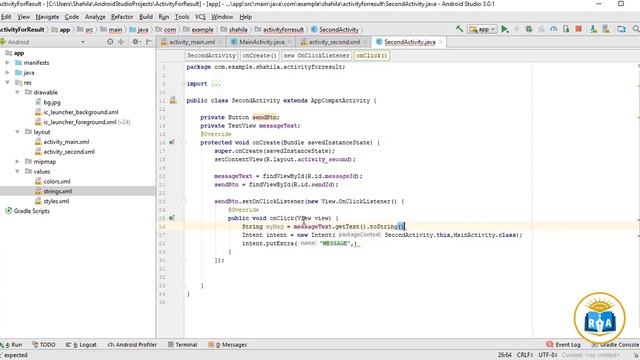Expand the java folder
The height and width of the screenshot is (360, 640).
(x=7, y=73)
